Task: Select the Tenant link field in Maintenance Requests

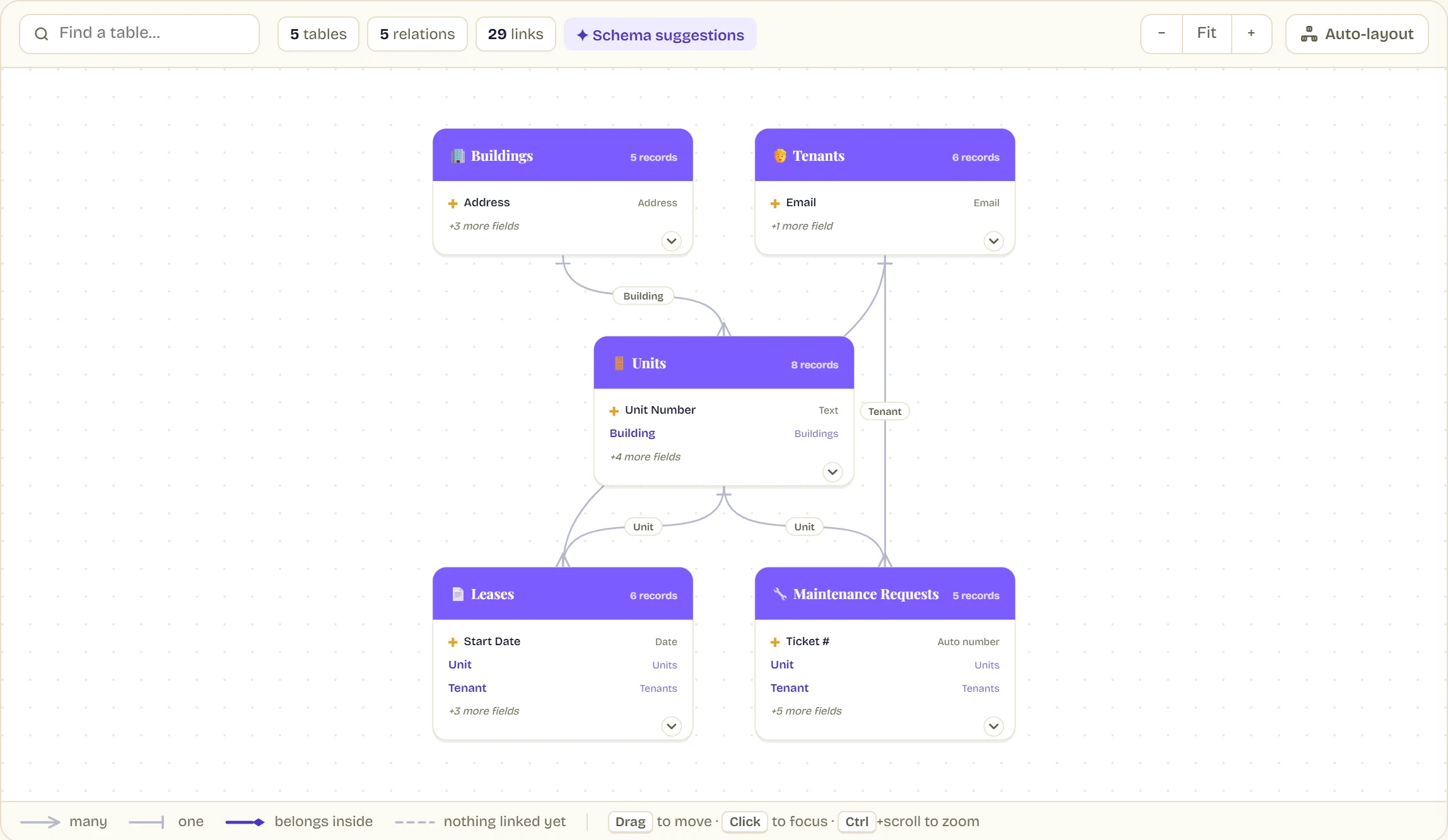Action: point(885,688)
